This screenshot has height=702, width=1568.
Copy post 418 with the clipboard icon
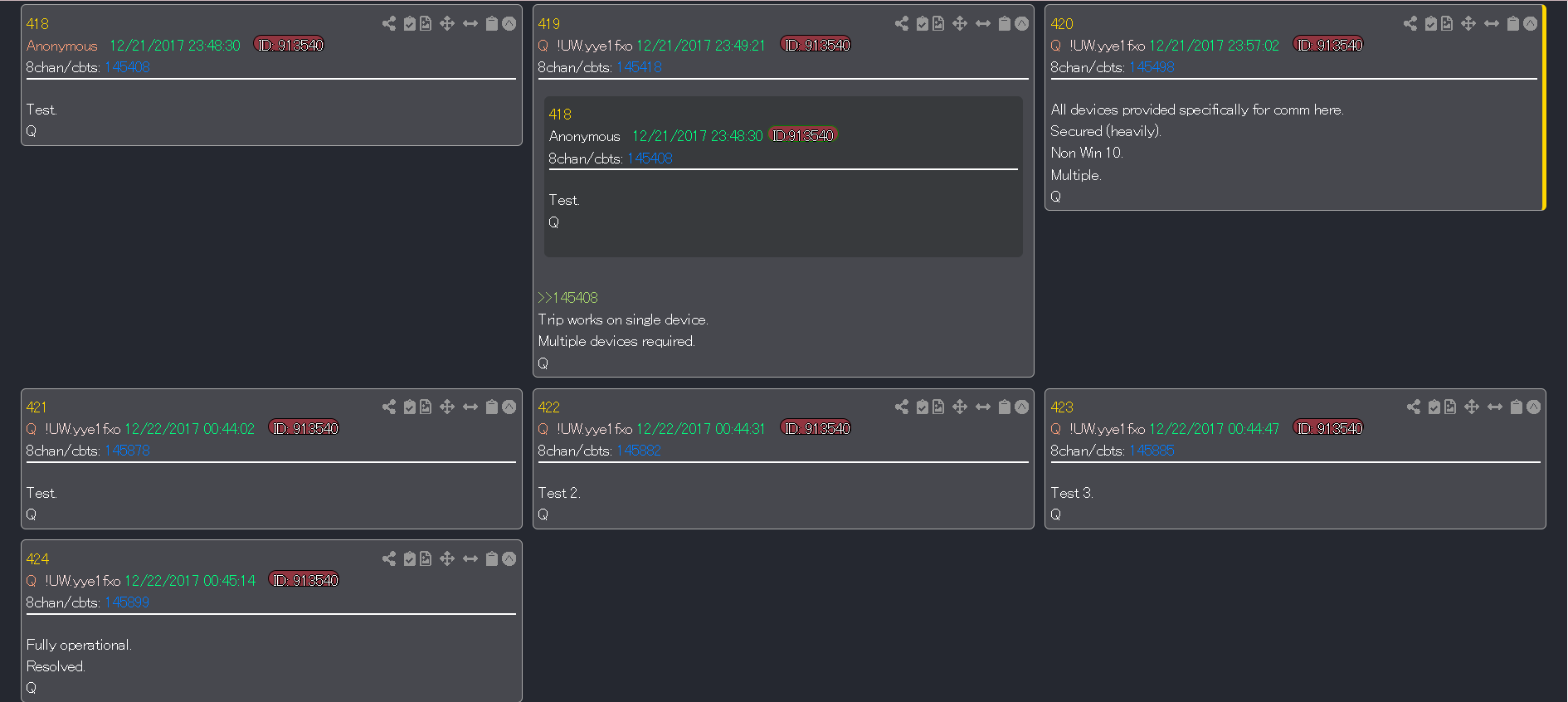pyautogui.click(x=492, y=23)
